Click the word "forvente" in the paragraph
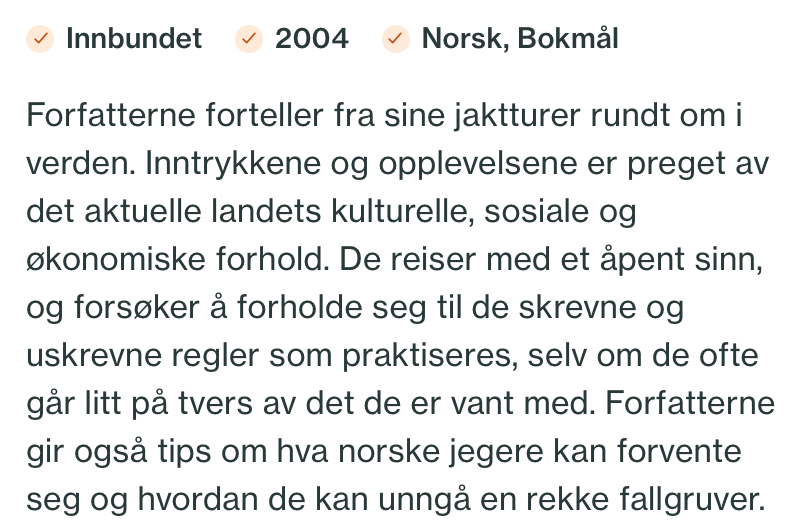The image size is (808, 532). [x=679, y=451]
